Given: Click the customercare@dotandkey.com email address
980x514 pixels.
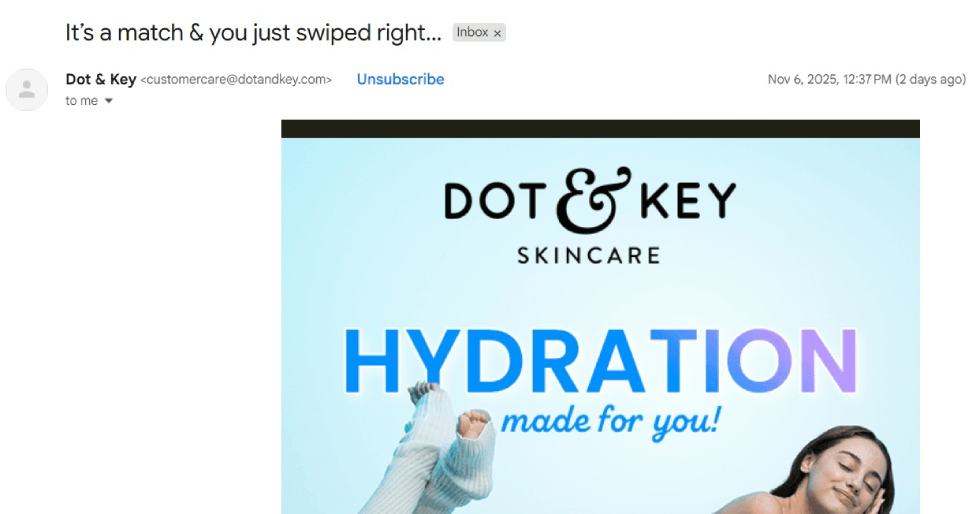Looking at the screenshot, I should (x=236, y=79).
